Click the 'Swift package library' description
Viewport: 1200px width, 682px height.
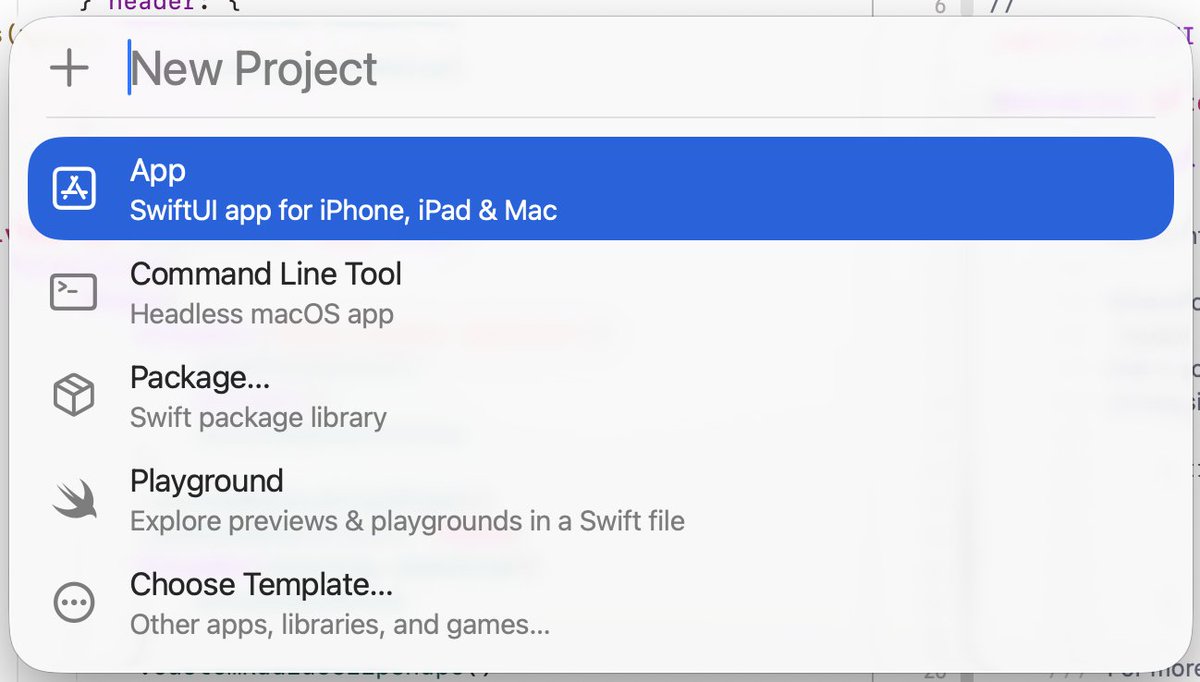point(258,418)
